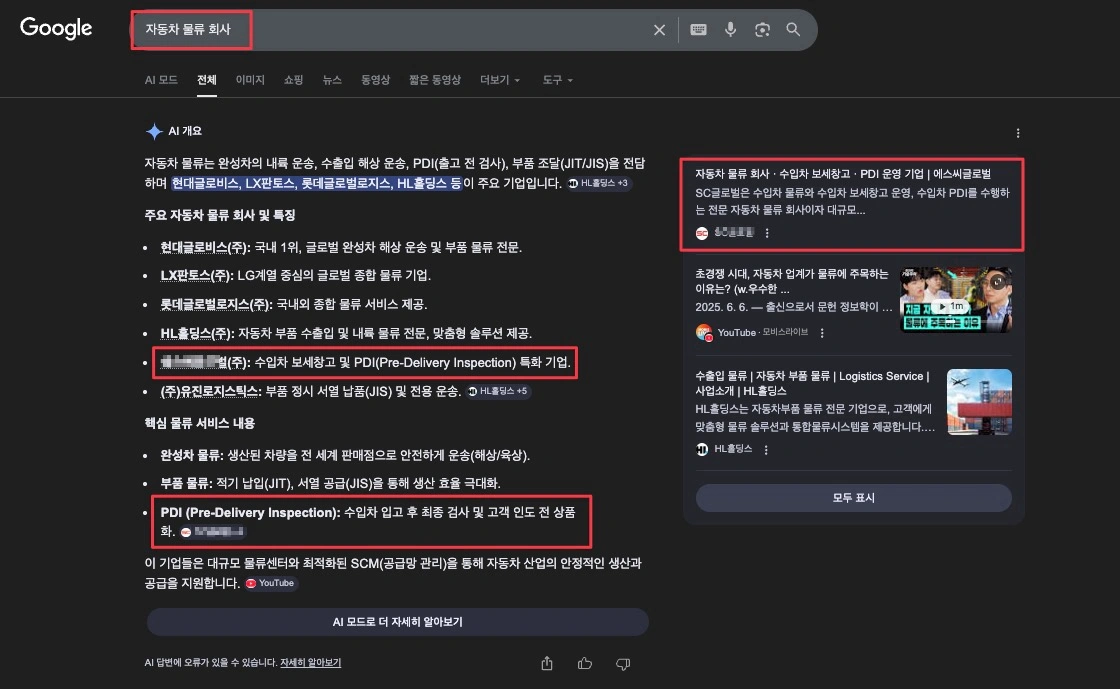Give a thumbs down to the AI Overview
The image size is (1120, 689).
coord(623,663)
